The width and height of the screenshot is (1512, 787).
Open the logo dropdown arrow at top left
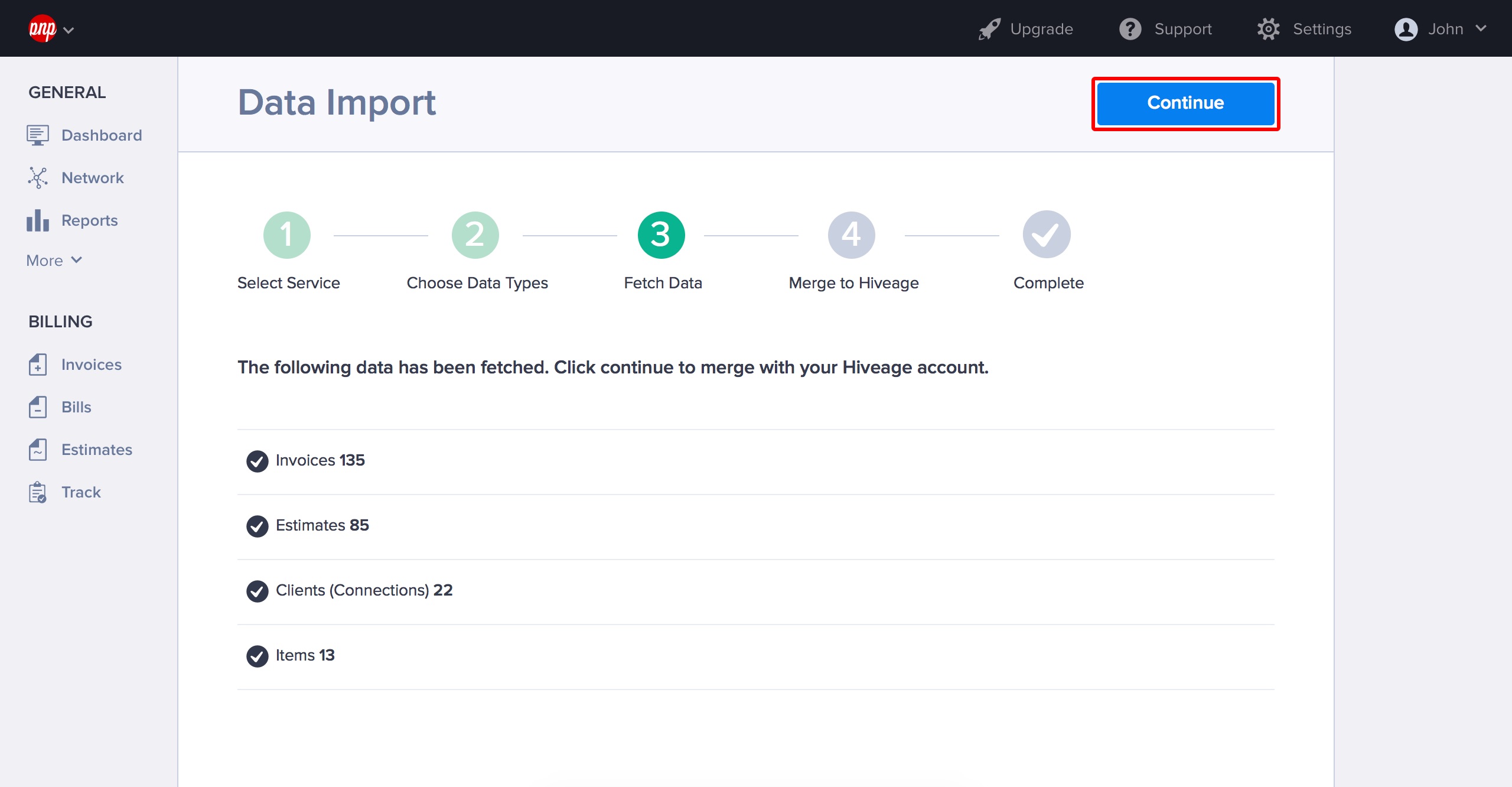point(69,30)
